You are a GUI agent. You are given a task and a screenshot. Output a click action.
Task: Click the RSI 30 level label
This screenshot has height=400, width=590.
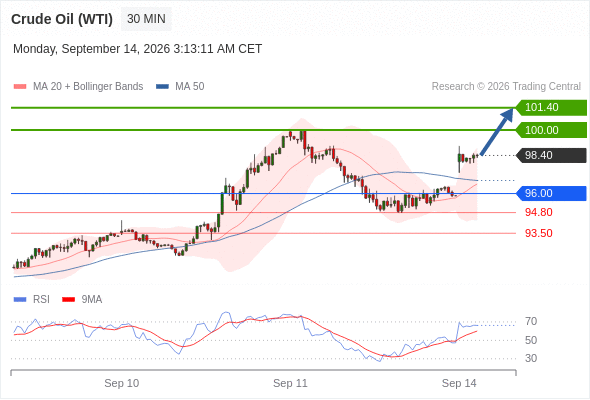(531, 358)
